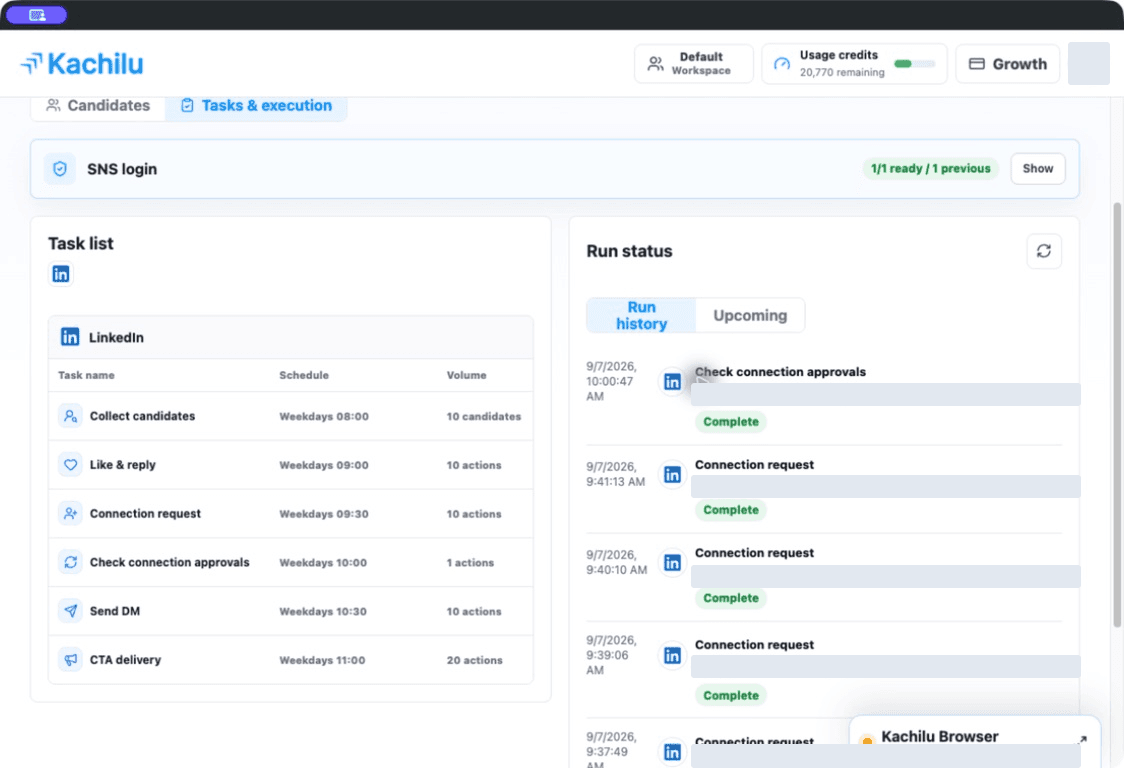Click the Collect candidates task icon
Viewport: 1124px width, 768px height.
coord(70,416)
